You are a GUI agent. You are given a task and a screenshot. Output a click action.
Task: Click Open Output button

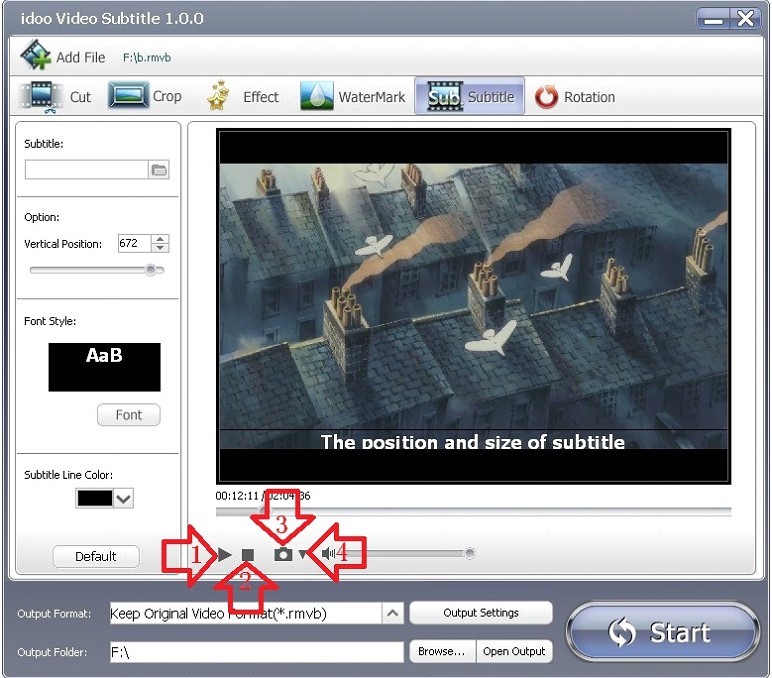(x=514, y=651)
